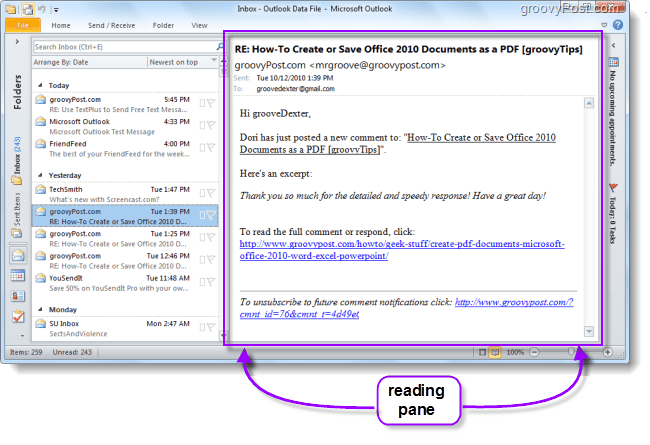Click the calendar icon in To-Do Bar
Image resolution: width=650 pixels, height=445 pixels.
point(614,62)
